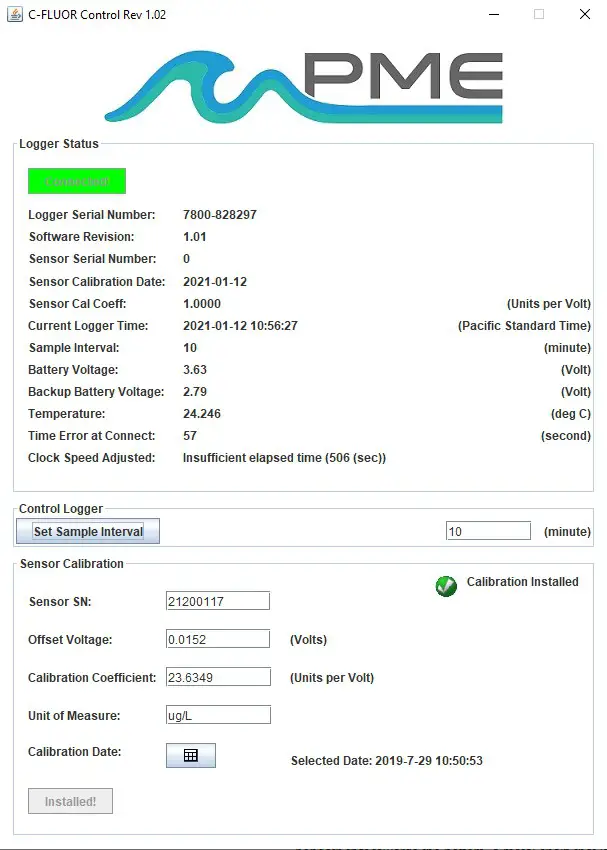
Task: Click the sample interval value 10 in status
Action: 190,348
